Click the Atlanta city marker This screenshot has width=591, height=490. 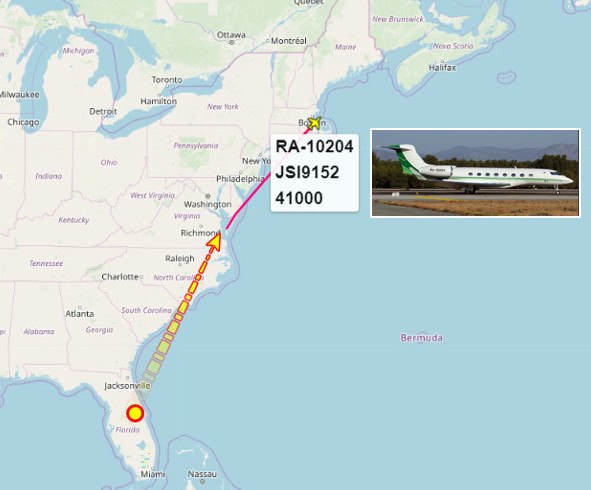point(80,307)
